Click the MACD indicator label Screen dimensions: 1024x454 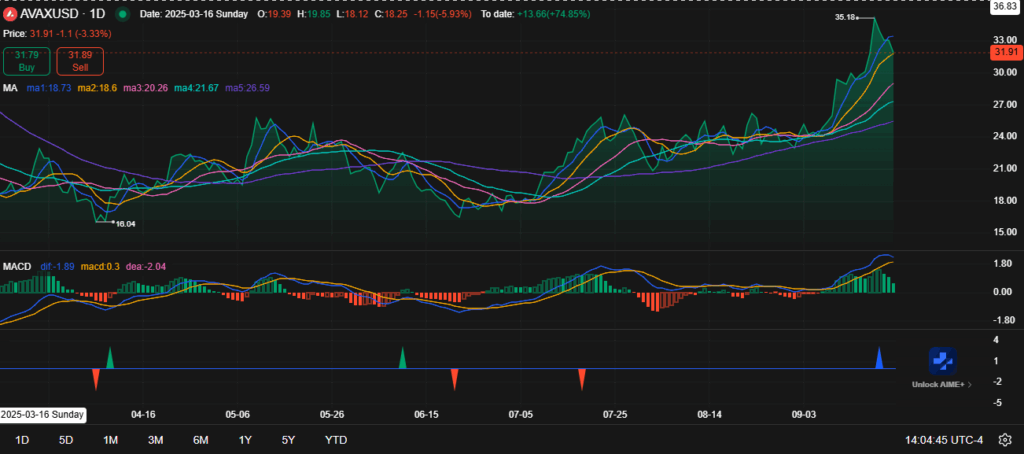16,267
